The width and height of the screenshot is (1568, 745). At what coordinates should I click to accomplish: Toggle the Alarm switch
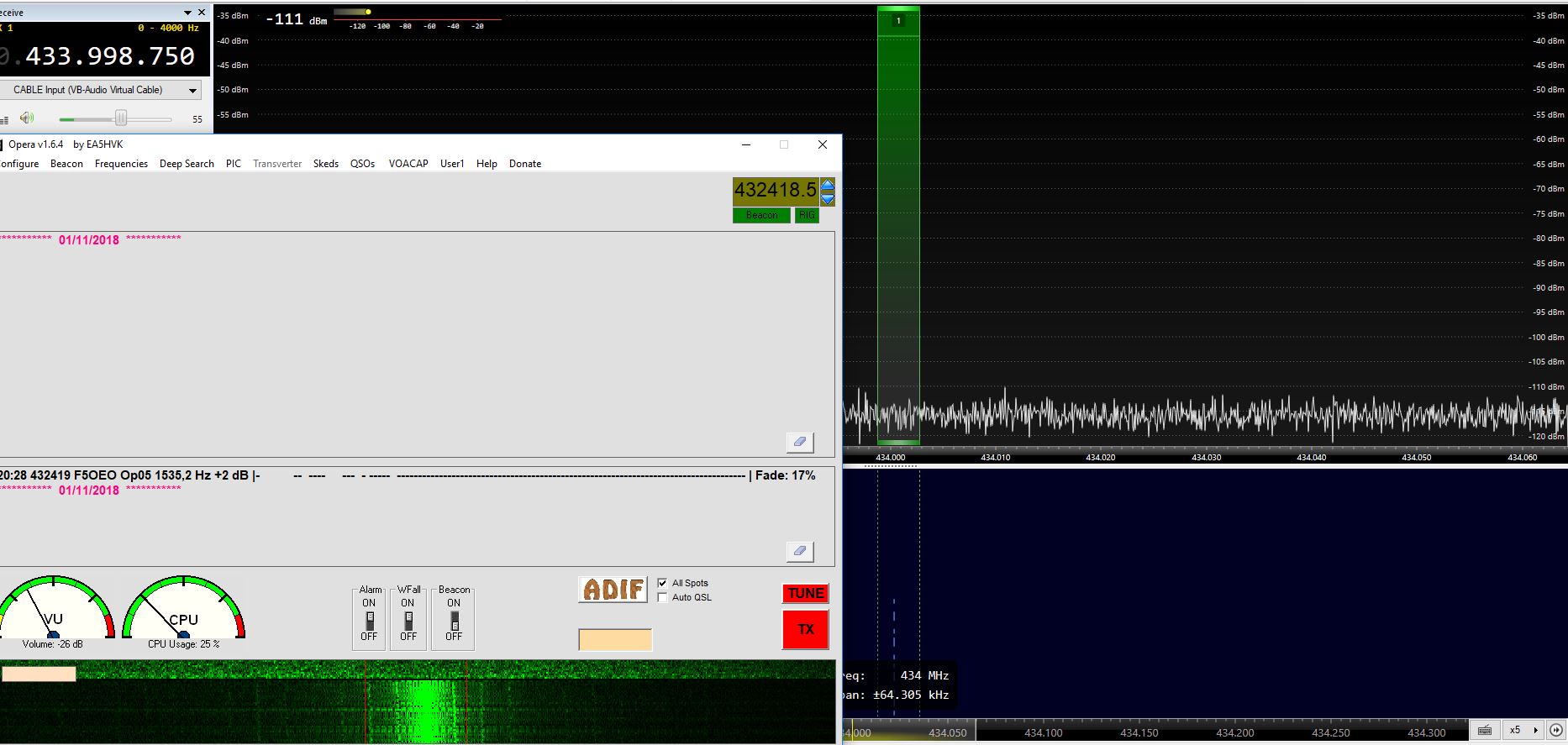click(369, 620)
